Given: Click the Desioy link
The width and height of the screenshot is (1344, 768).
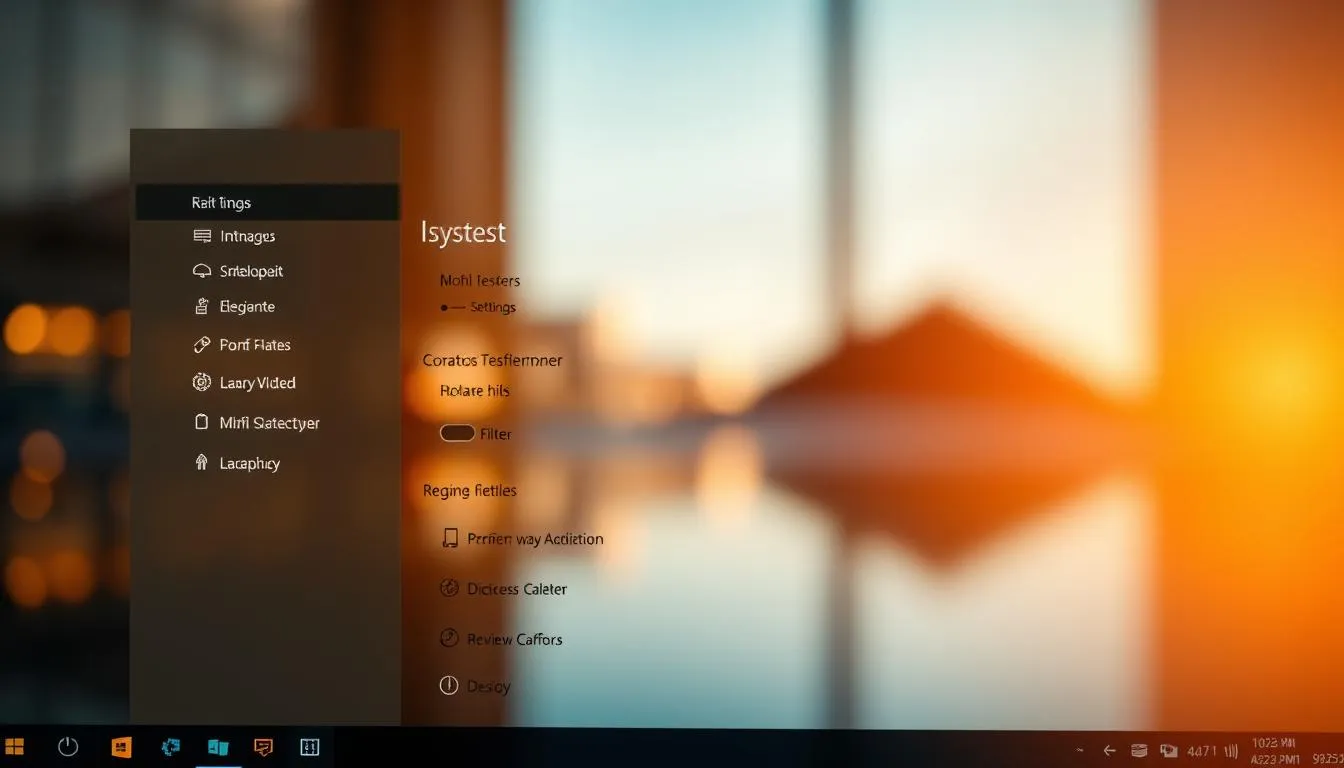Looking at the screenshot, I should click(x=488, y=686).
